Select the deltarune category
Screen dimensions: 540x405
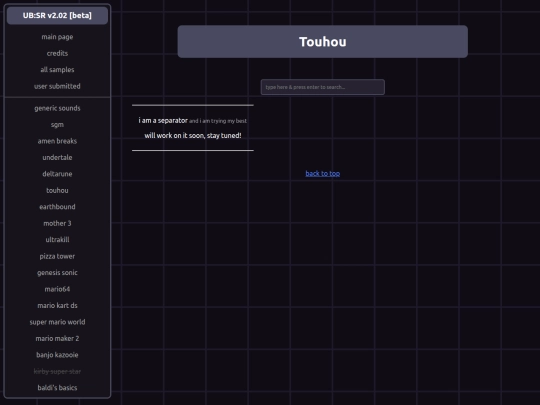tap(57, 174)
